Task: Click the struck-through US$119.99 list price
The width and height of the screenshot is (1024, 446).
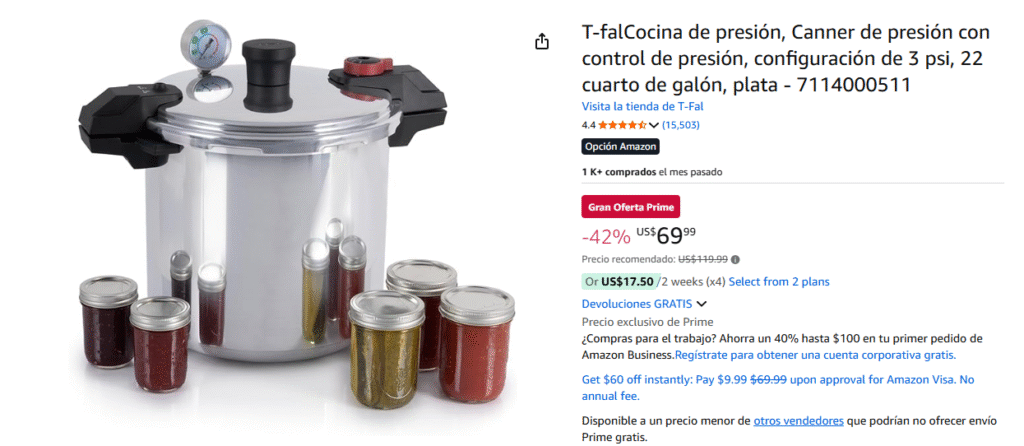Action: click(703, 259)
